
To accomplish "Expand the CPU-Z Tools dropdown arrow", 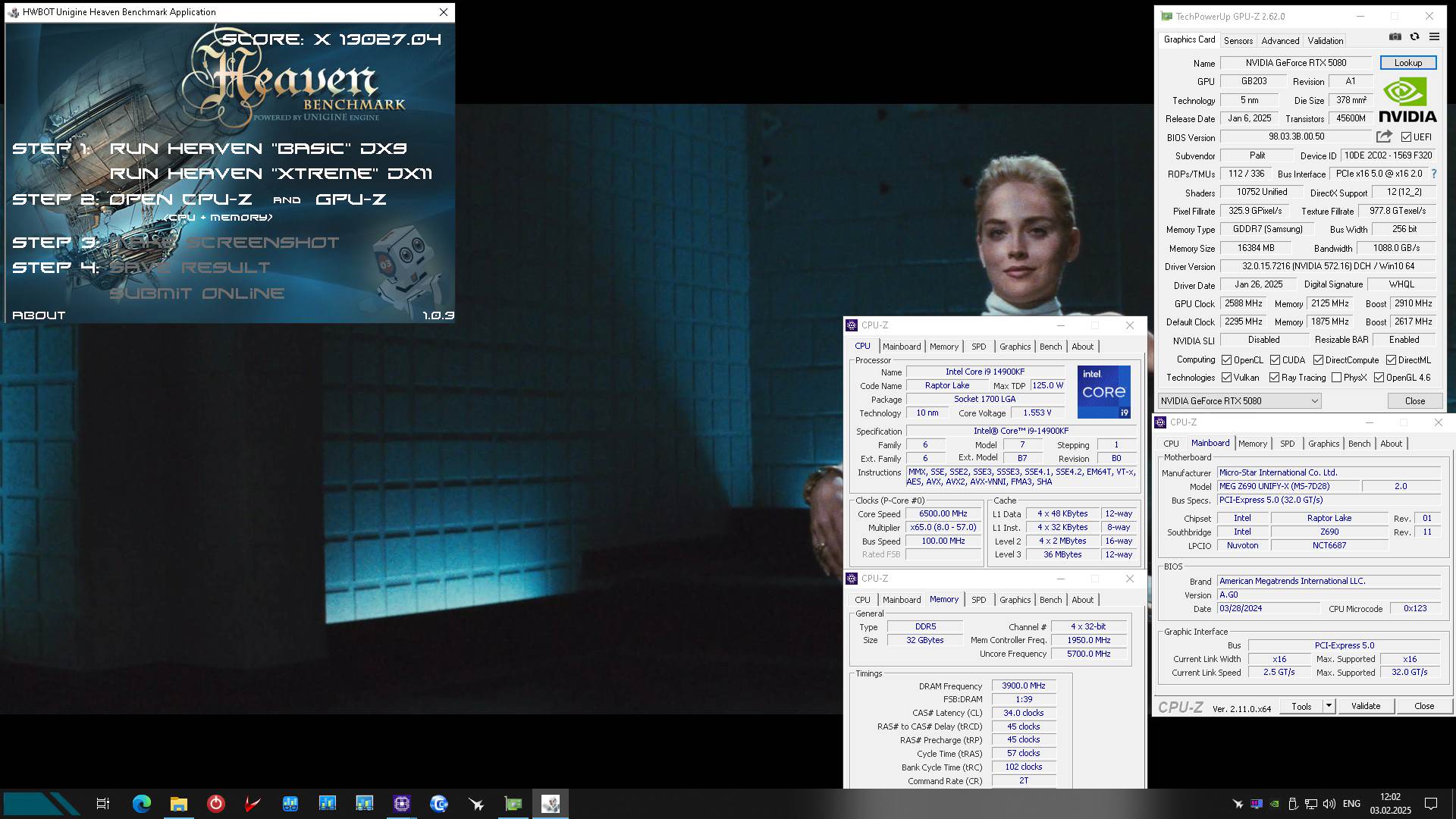I will coord(1329,706).
